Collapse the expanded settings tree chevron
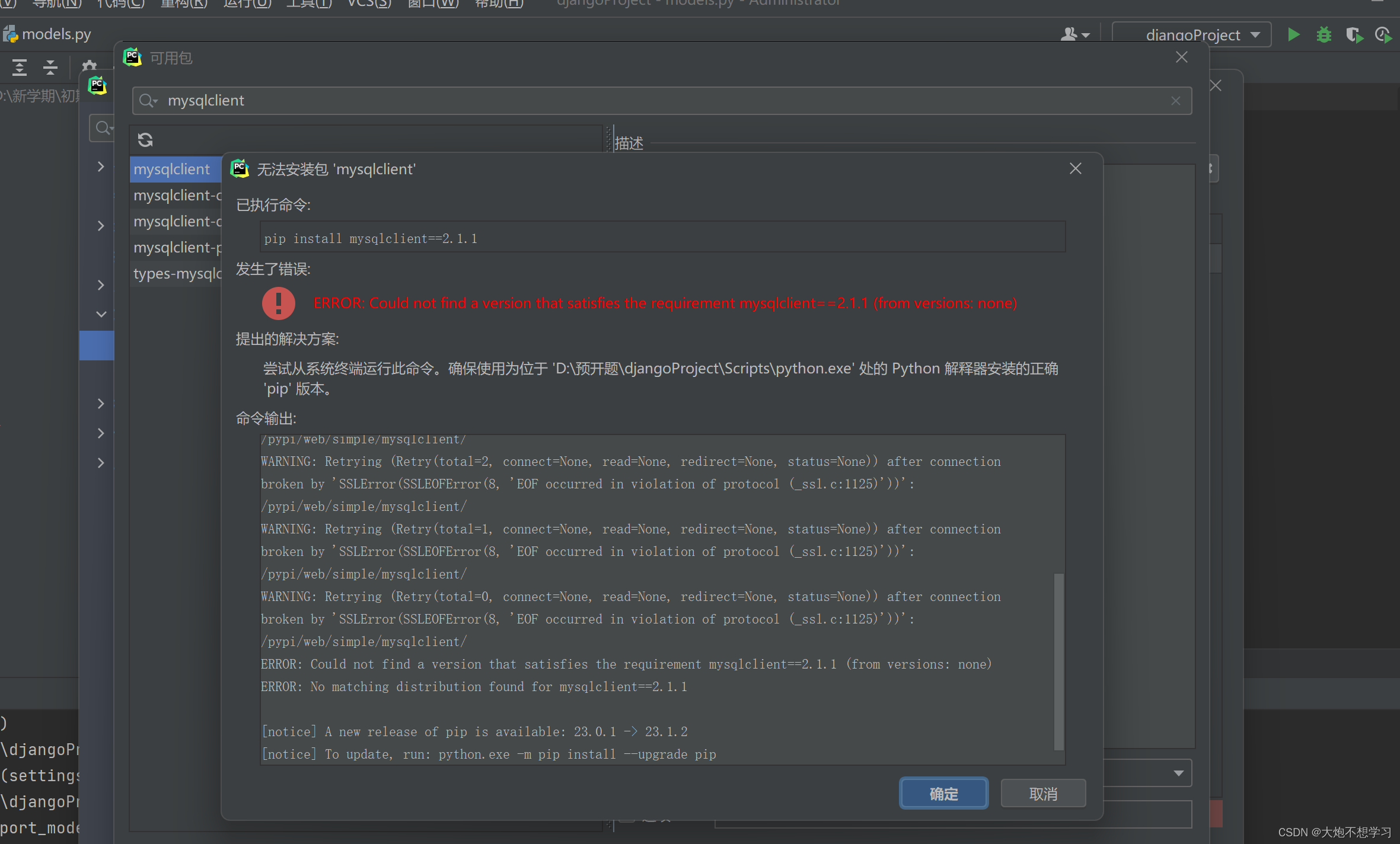The width and height of the screenshot is (1400, 844). 101,314
